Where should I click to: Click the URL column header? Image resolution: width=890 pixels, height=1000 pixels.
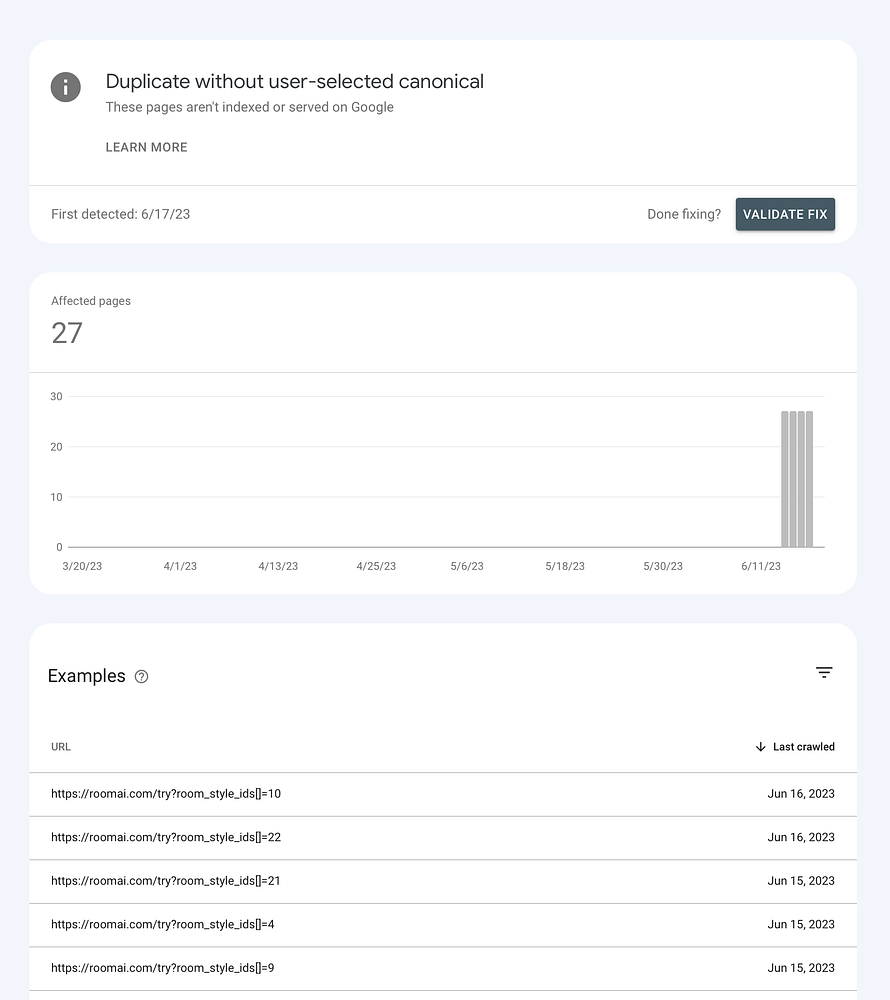61,747
